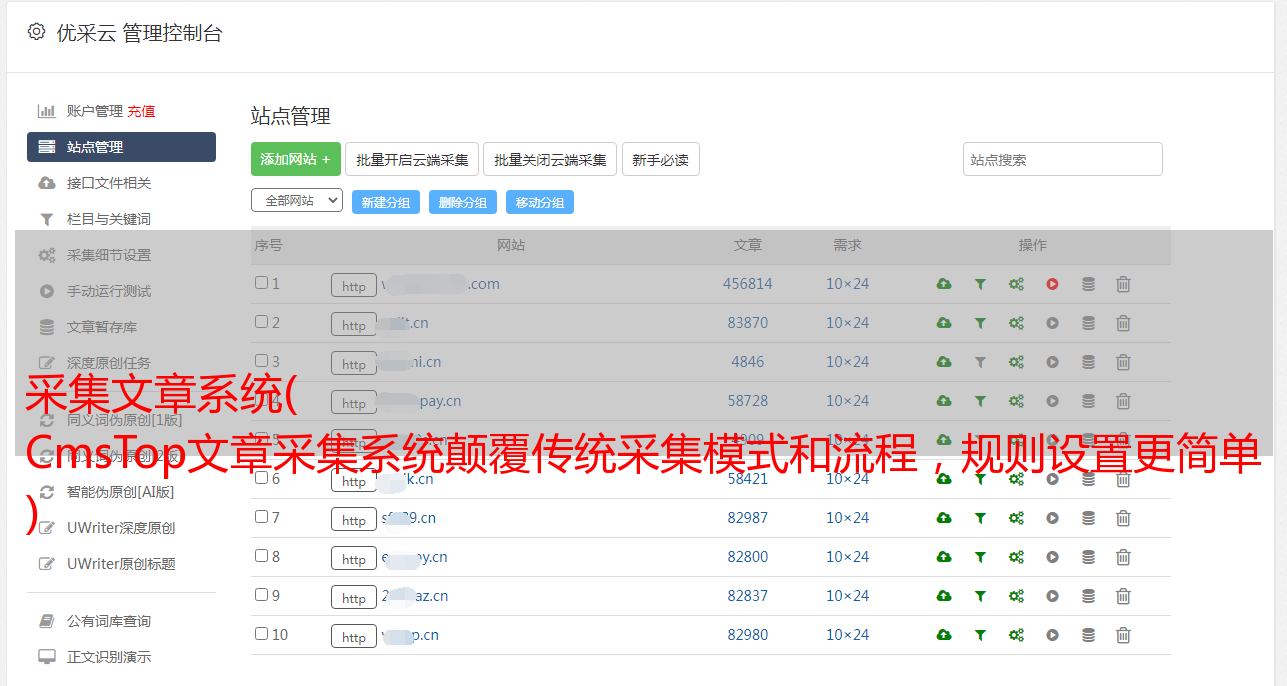Click the cloud upload icon in row 2
The width and height of the screenshot is (1287, 686).
coord(943,323)
